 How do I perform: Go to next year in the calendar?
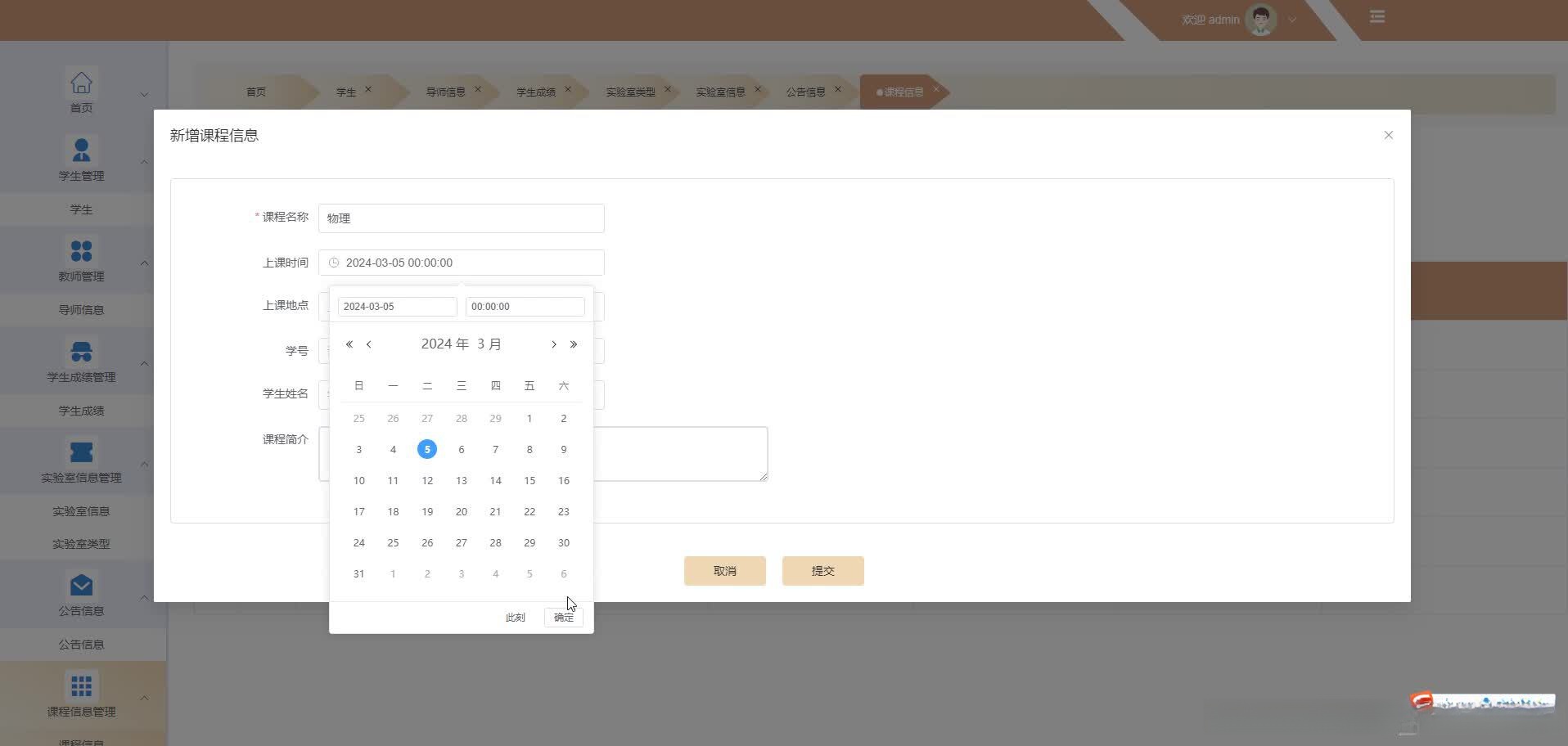[x=574, y=344]
